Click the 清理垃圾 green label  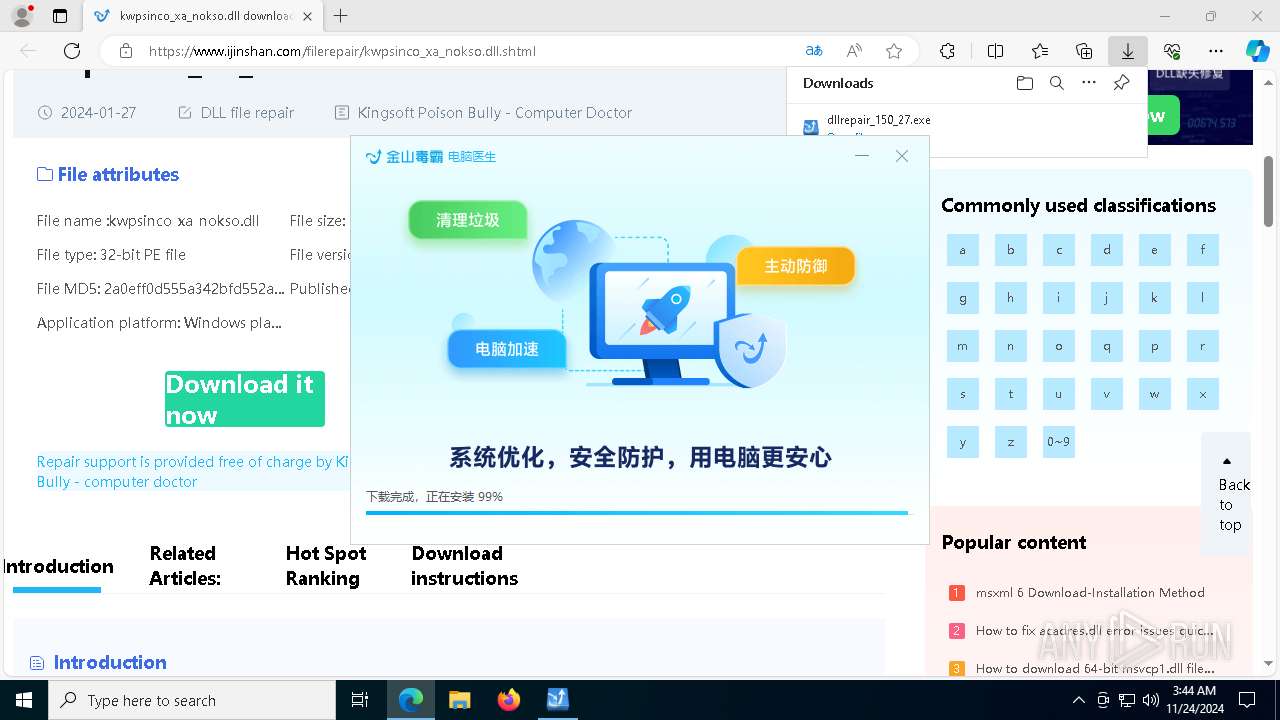pos(467,220)
